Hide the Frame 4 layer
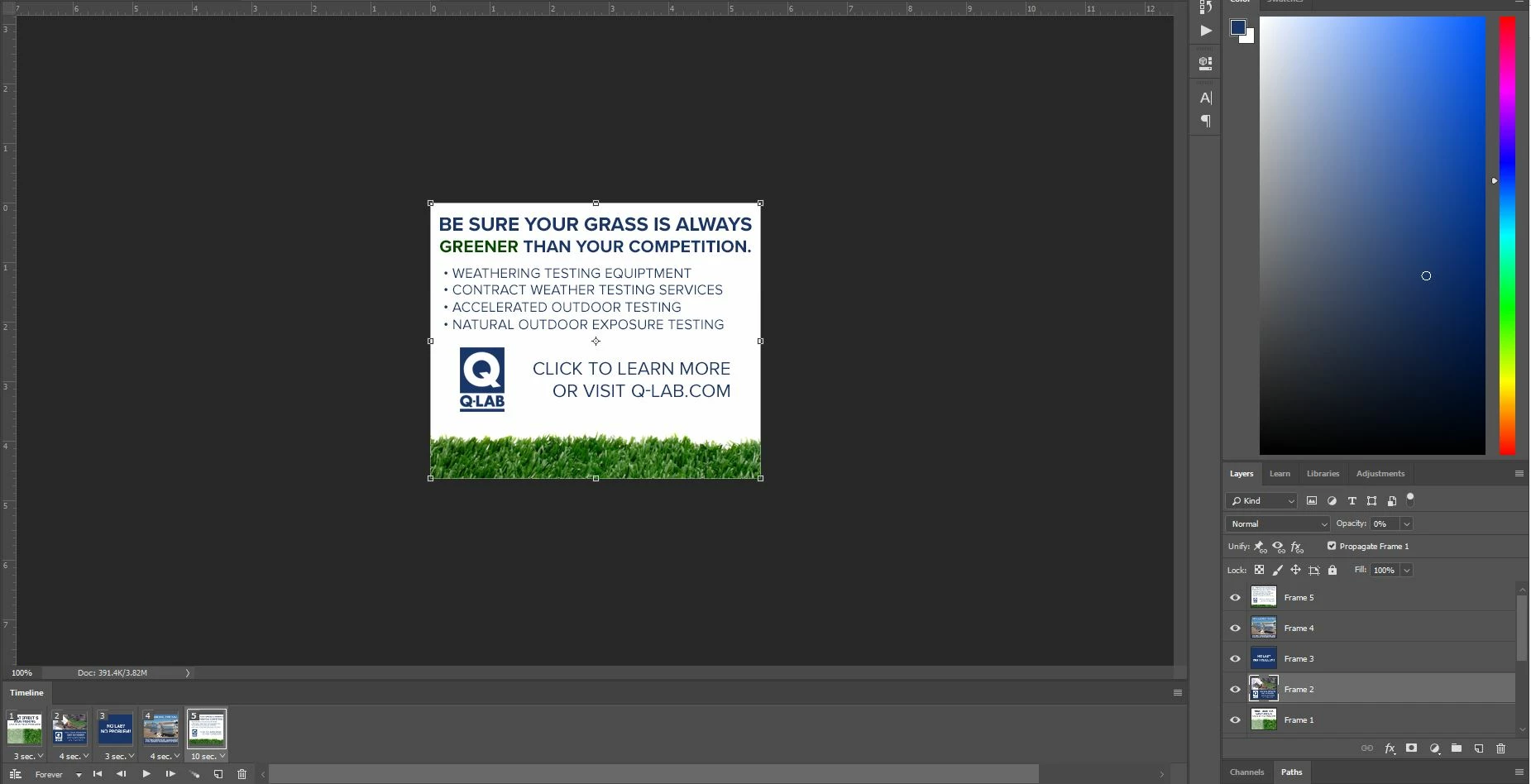The height and width of the screenshot is (784, 1531). (1236, 629)
